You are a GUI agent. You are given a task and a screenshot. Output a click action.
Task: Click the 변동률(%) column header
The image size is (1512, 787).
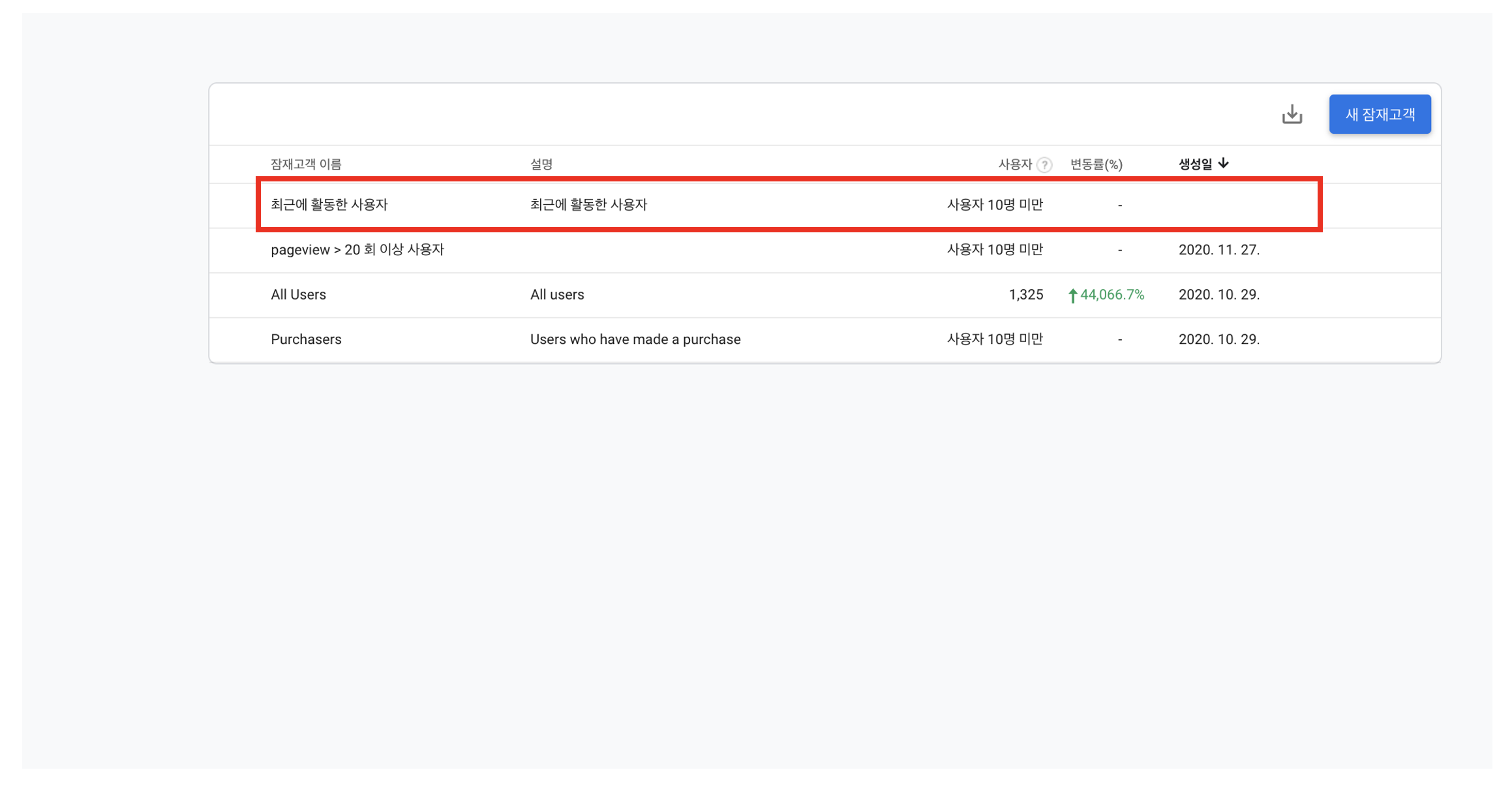point(1096,164)
